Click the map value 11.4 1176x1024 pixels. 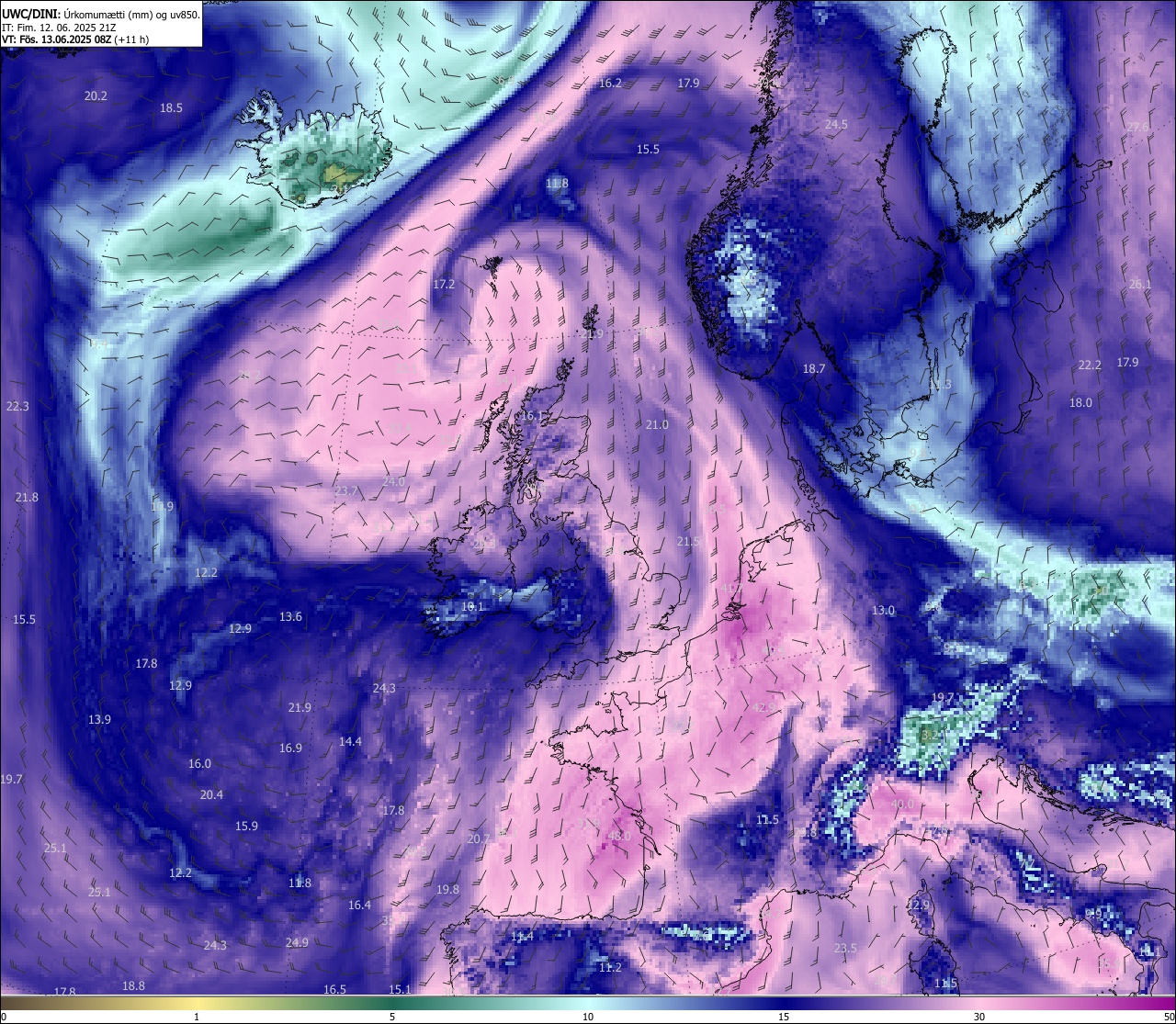(522, 937)
